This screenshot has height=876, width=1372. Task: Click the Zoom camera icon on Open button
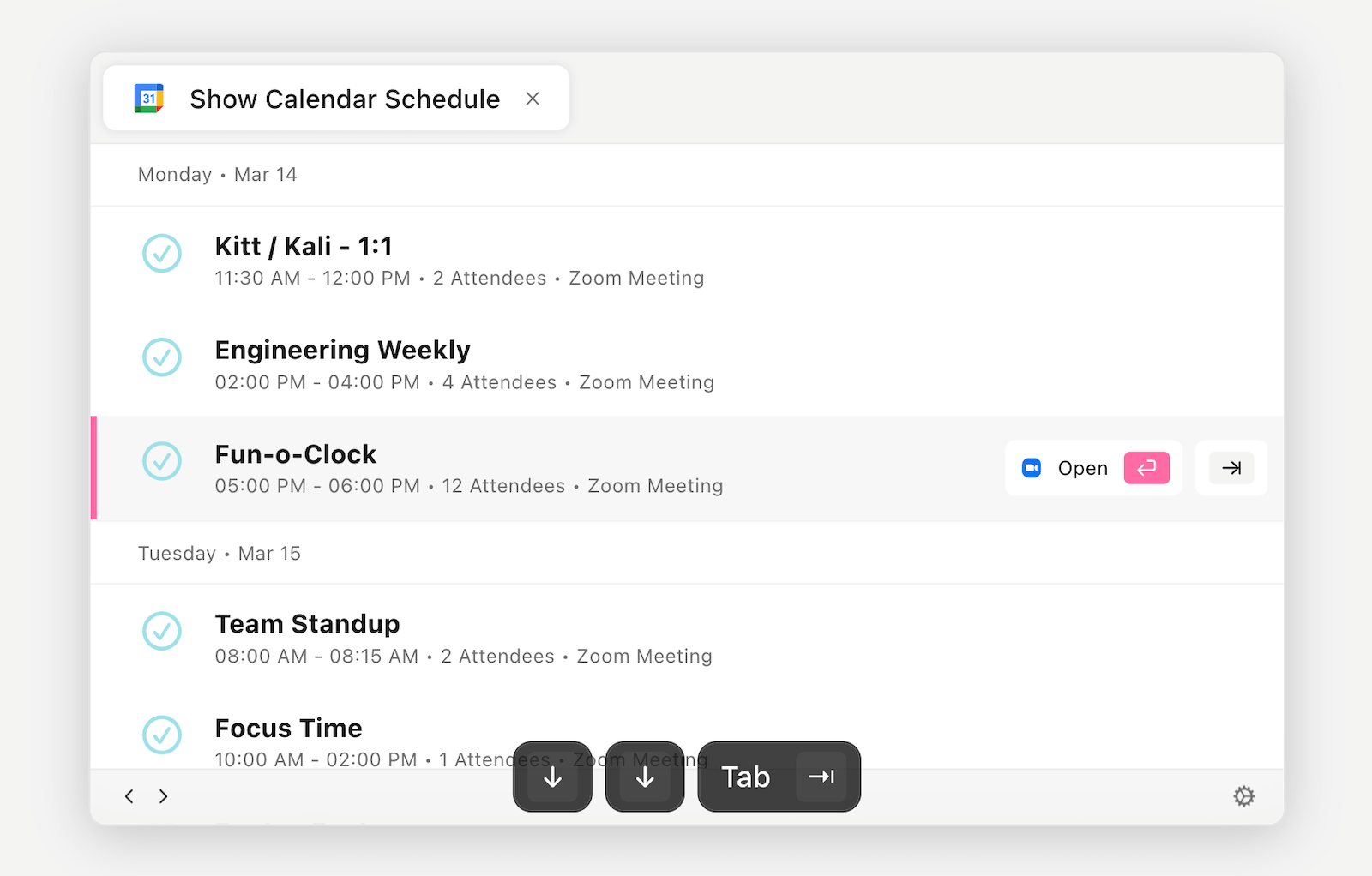1032,468
